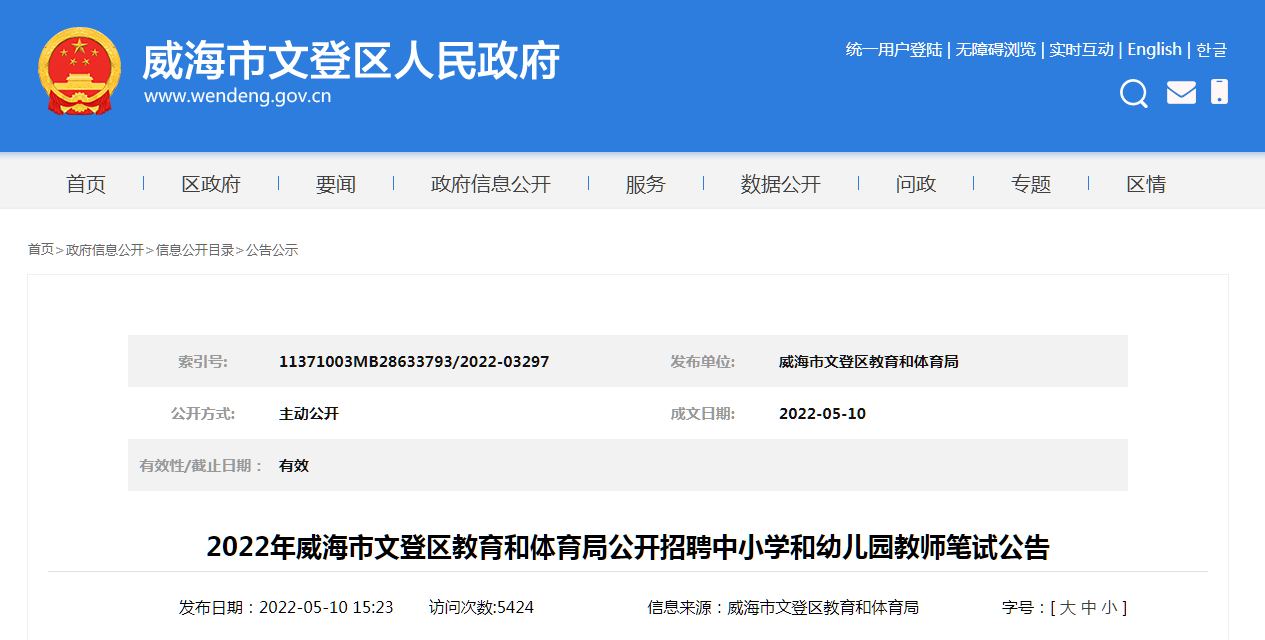1265x640 pixels.
Task: Click the 主动公开 value
Action: (309, 413)
